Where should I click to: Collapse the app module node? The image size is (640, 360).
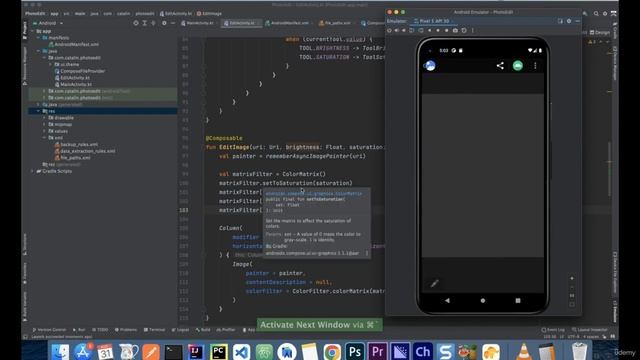tap(33, 31)
